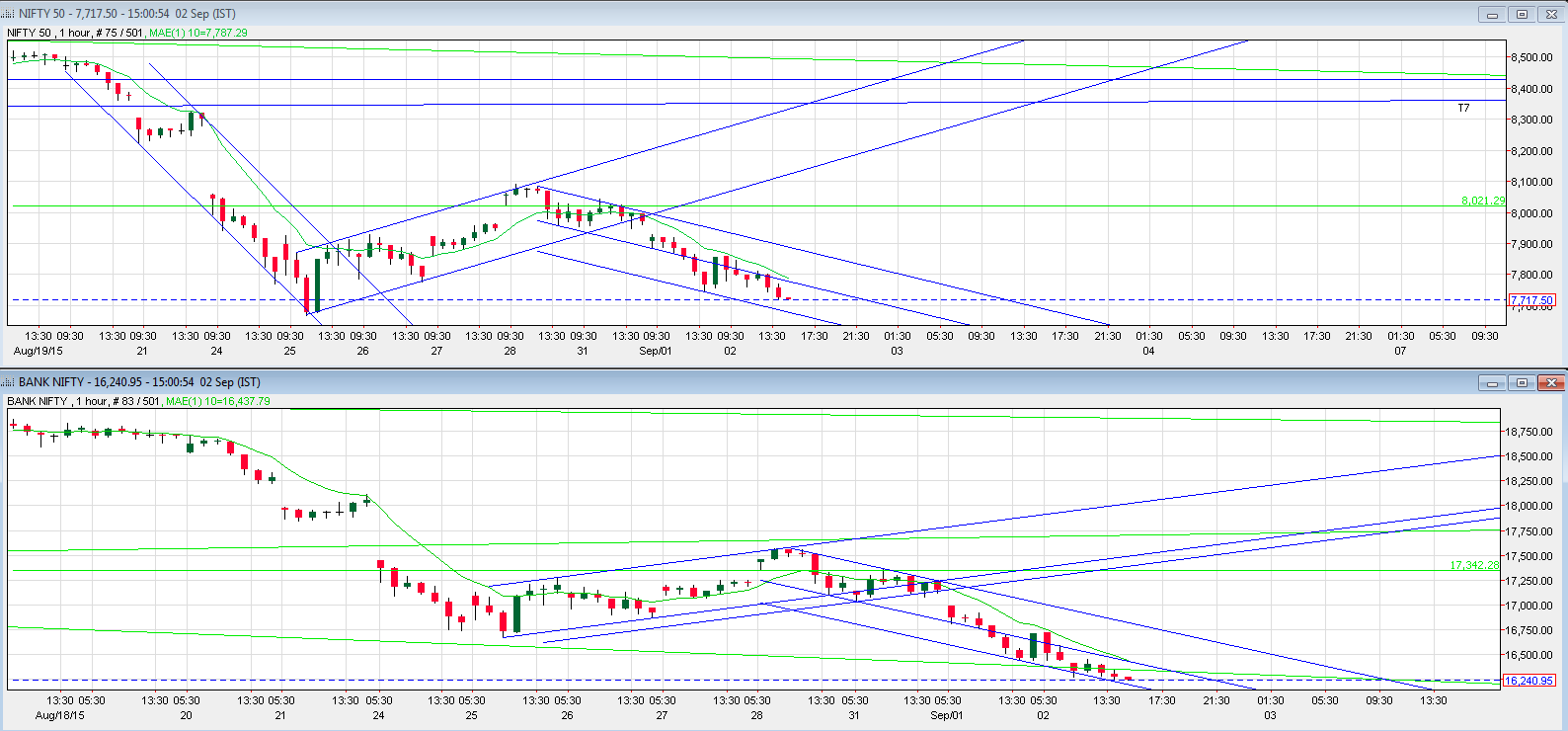This screenshot has width=1568, height=731.
Task: Click the Sep/01 date label on NIFTY chart
Action: [x=656, y=351]
